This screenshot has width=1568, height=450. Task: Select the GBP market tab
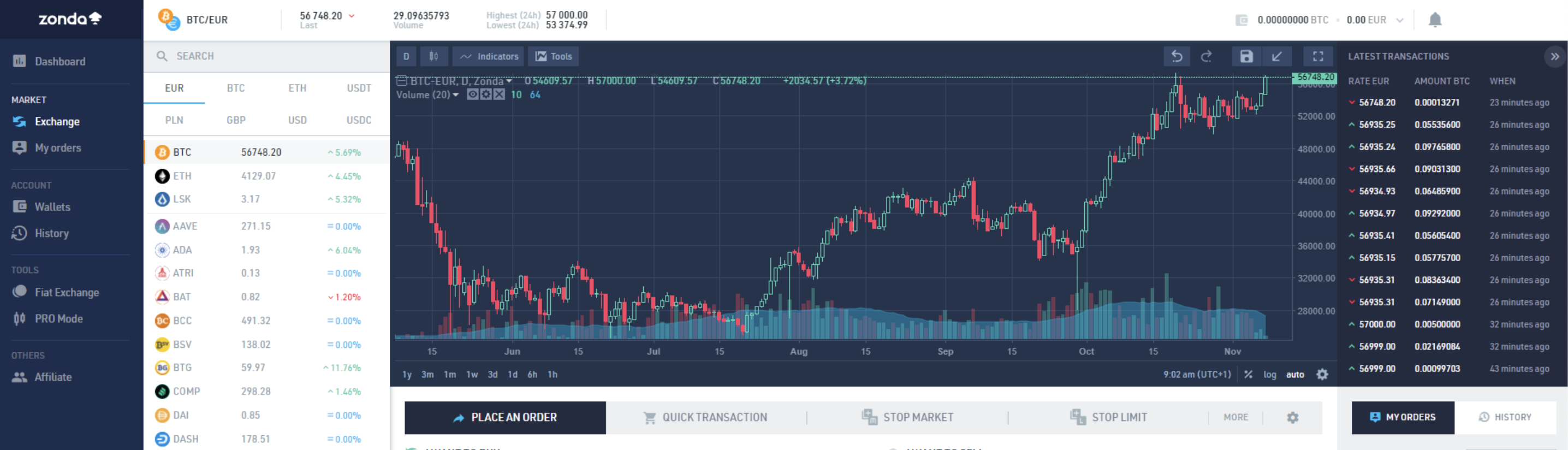tap(235, 120)
